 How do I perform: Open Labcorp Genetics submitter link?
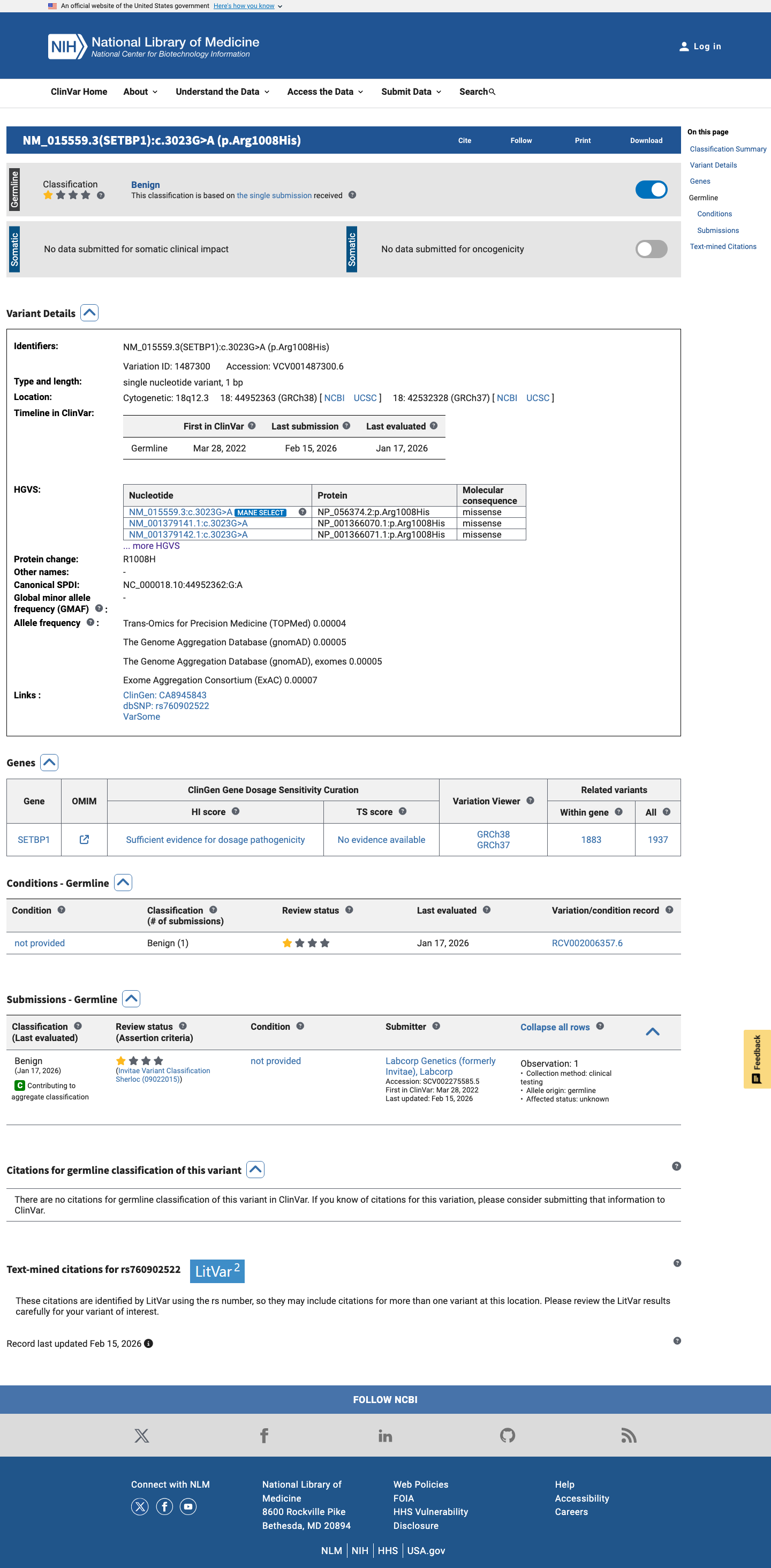click(x=441, y=1066)
